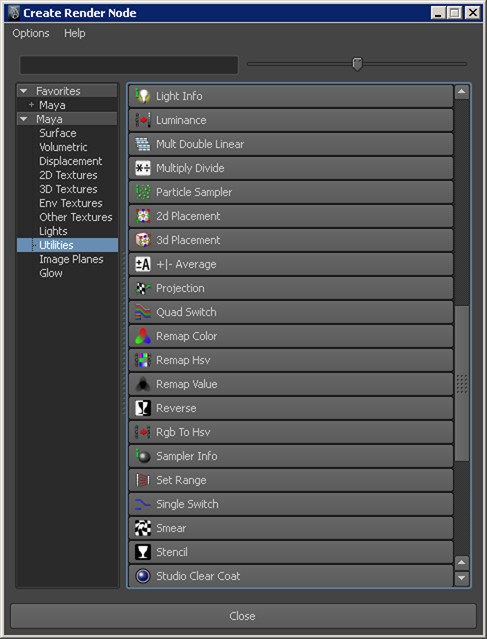The width and height of the screenshot is (487, 639).
Task: Open the Help menu
Action: (75, 33)
